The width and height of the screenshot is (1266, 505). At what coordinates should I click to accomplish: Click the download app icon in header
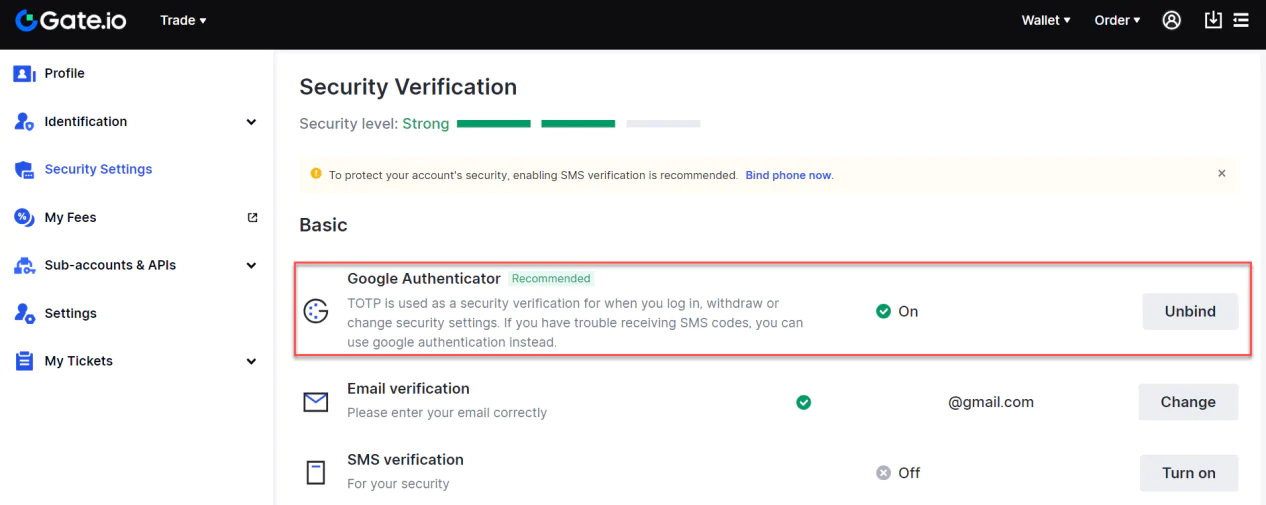(1213, 20)
